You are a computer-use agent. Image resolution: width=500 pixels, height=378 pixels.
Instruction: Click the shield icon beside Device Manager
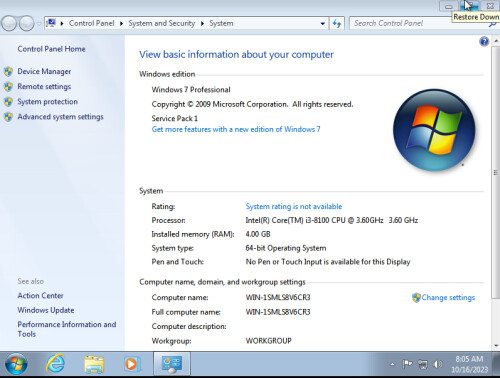point(8,71)
